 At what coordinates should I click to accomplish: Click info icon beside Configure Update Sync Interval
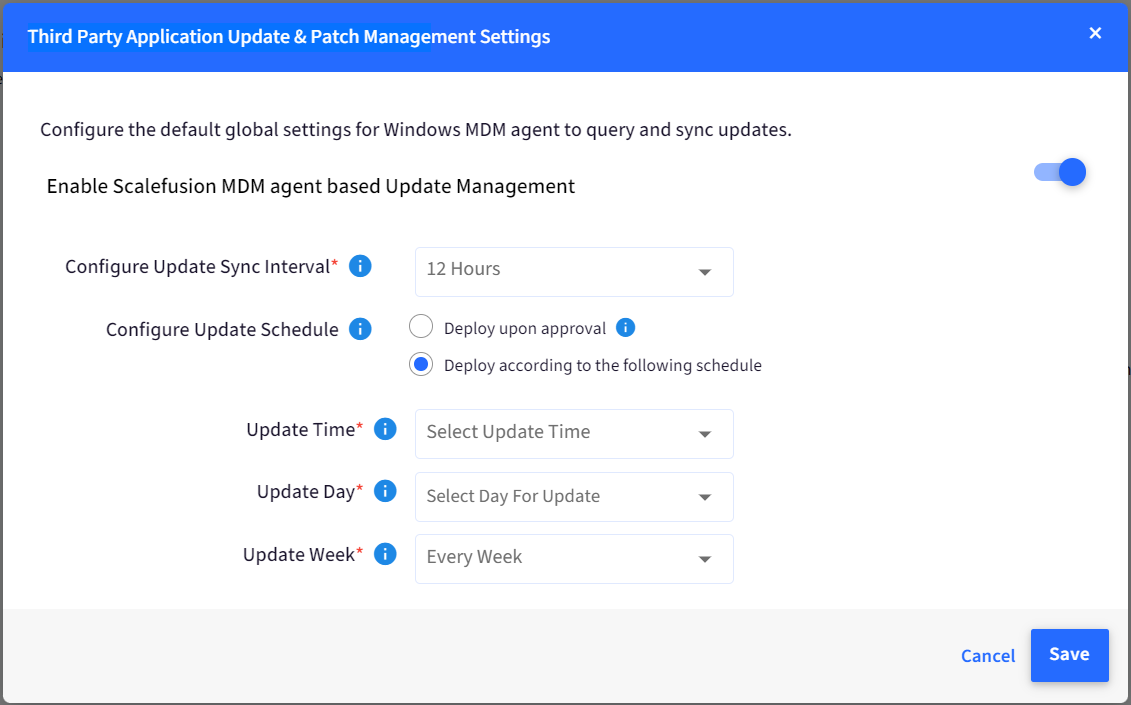[x=360, y=266]
